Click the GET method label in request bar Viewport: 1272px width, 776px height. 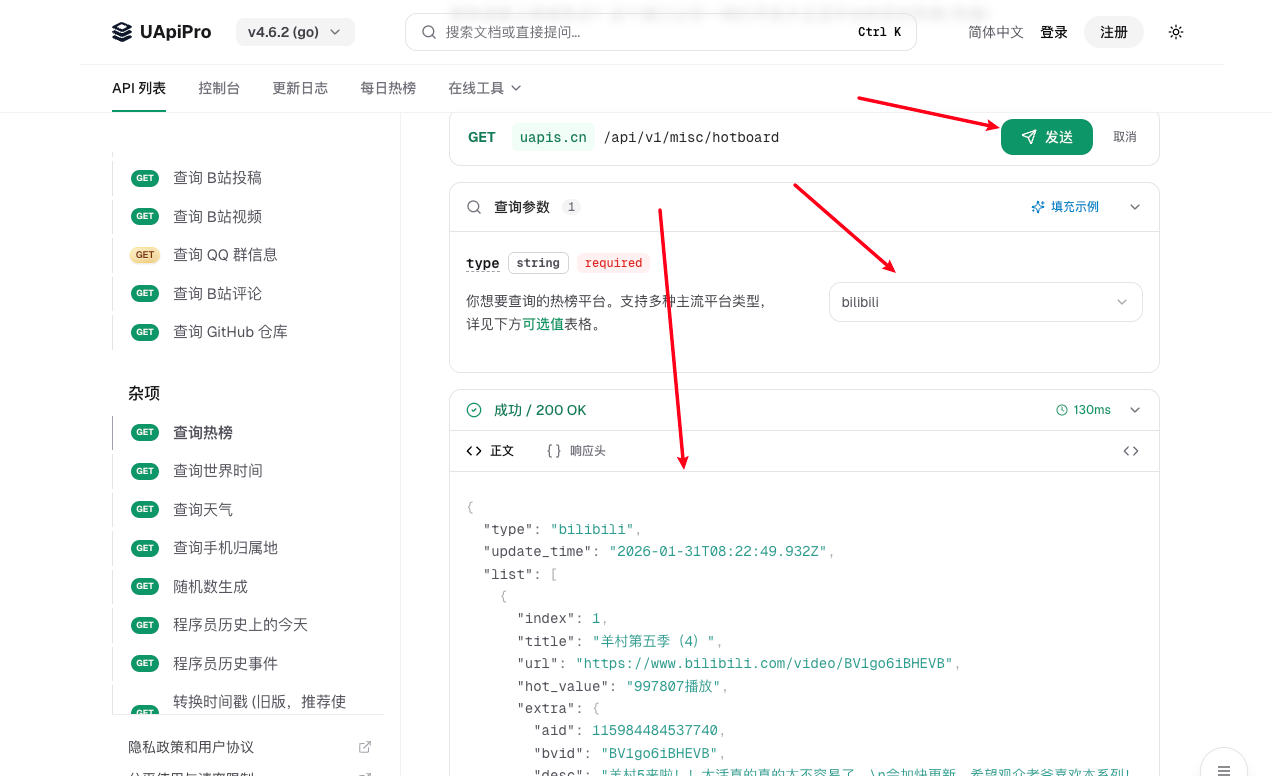point(482,137)
